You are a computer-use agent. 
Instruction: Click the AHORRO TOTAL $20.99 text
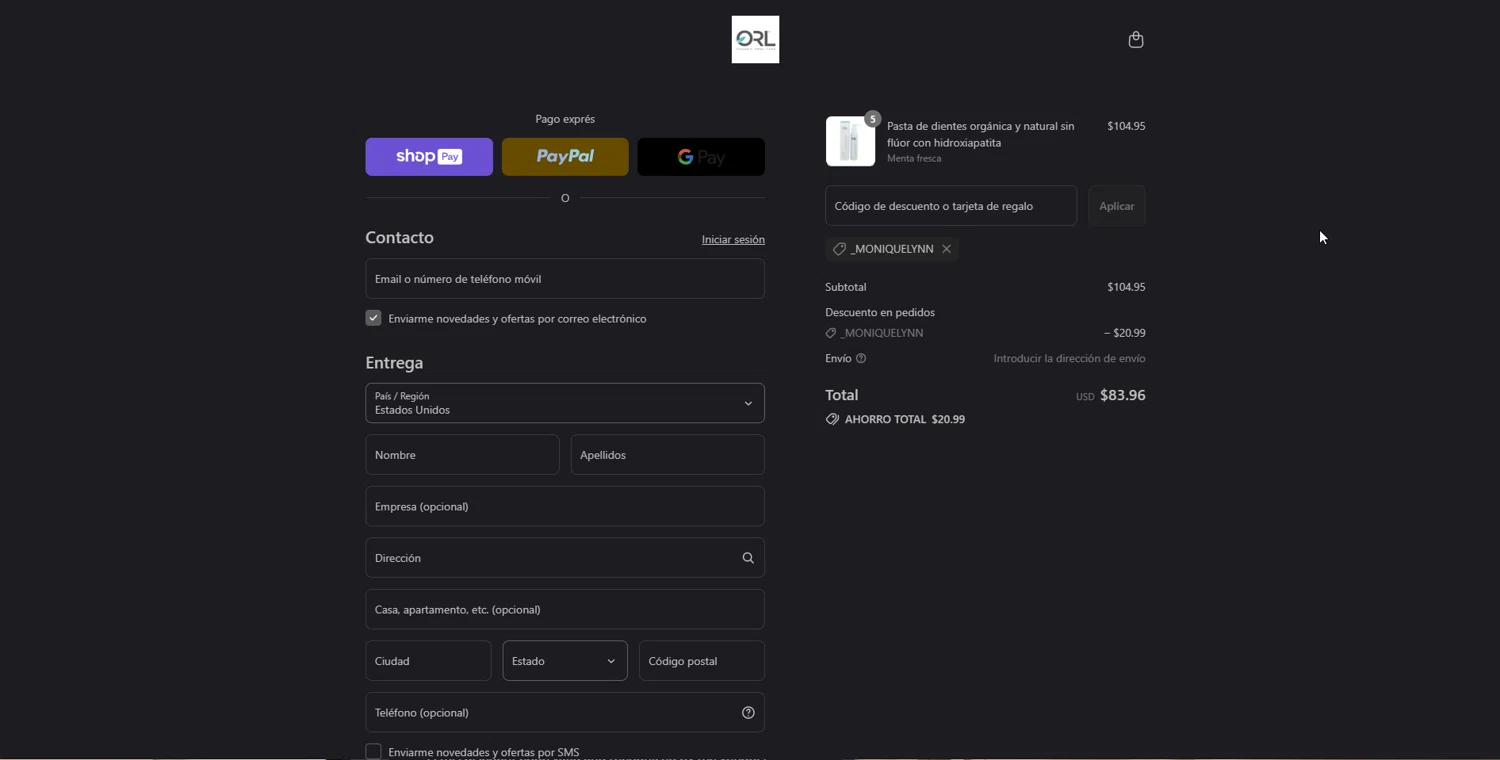click(905, 420)
